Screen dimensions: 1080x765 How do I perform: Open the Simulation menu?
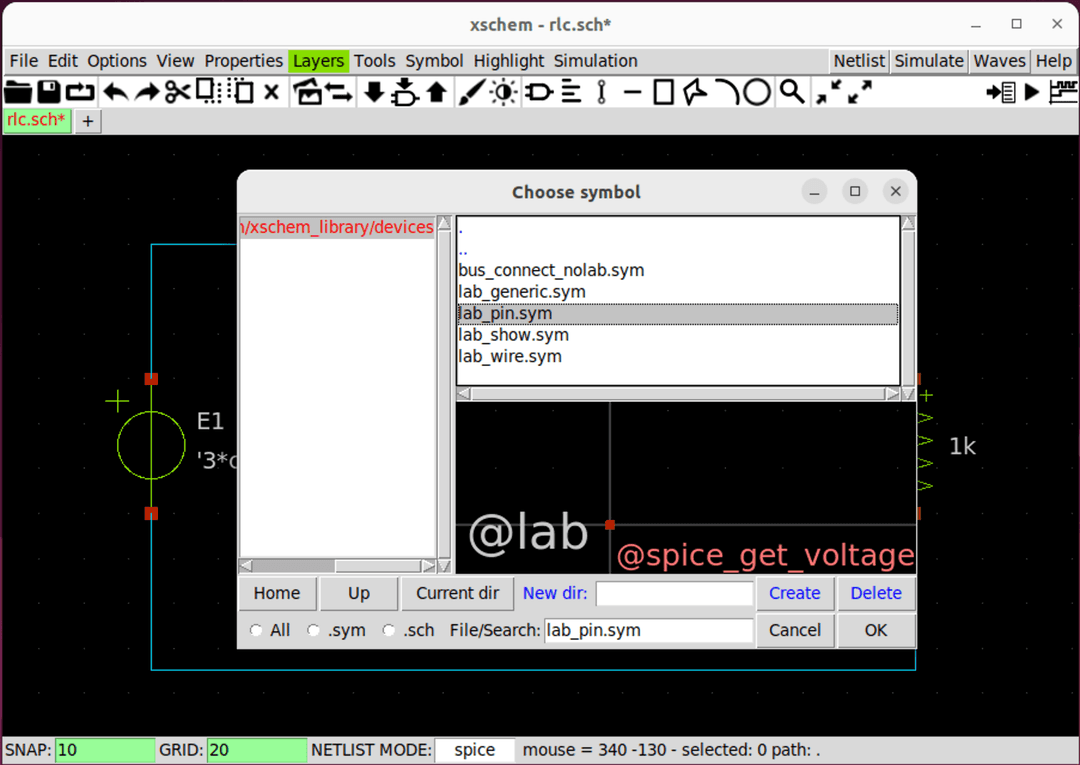[x=595, y=61]
